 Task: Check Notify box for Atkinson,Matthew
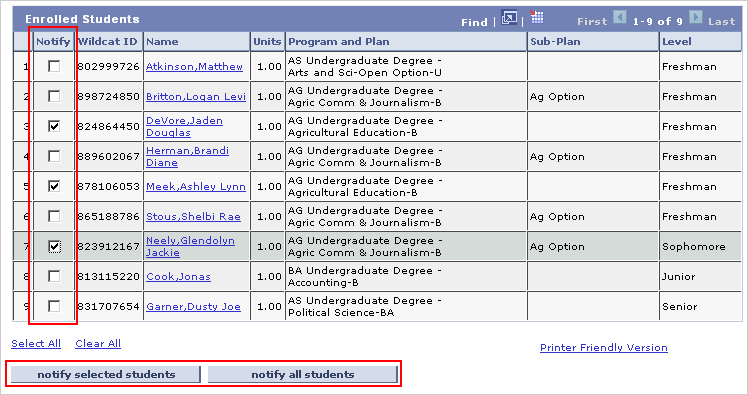point(54,66)
